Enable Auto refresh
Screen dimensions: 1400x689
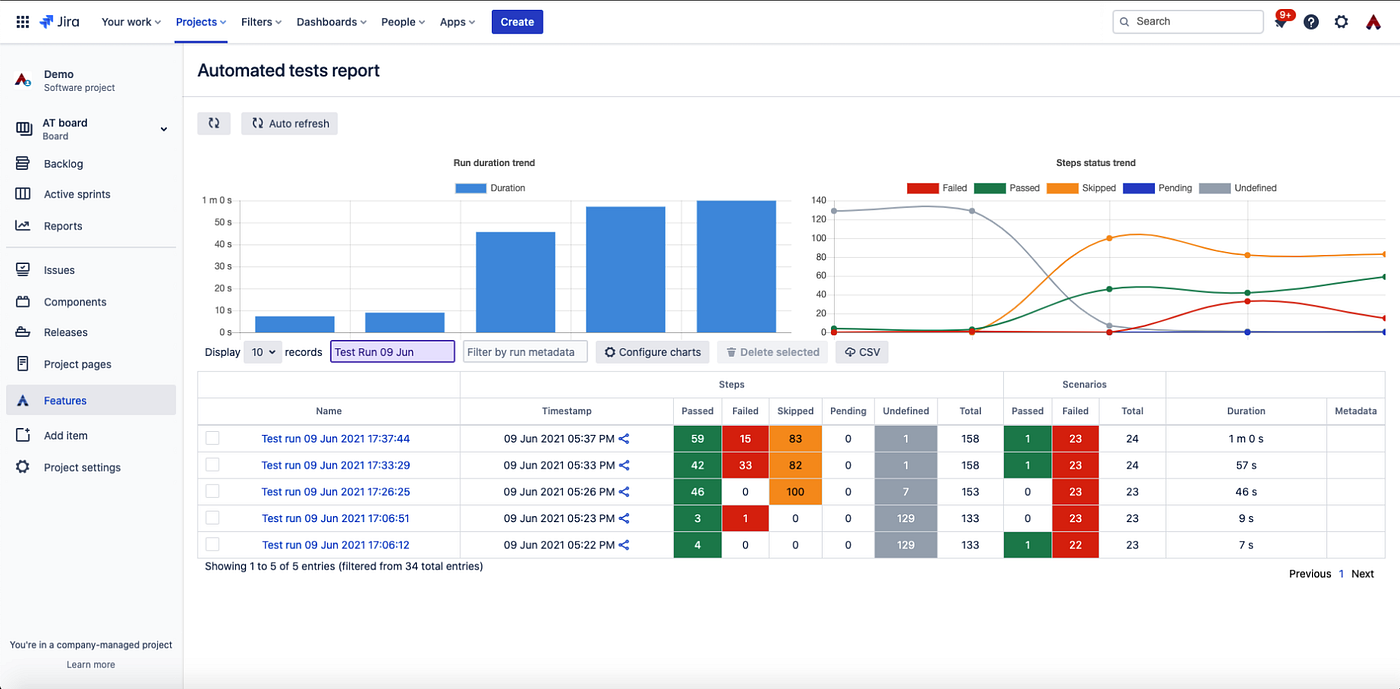(288, 123)
